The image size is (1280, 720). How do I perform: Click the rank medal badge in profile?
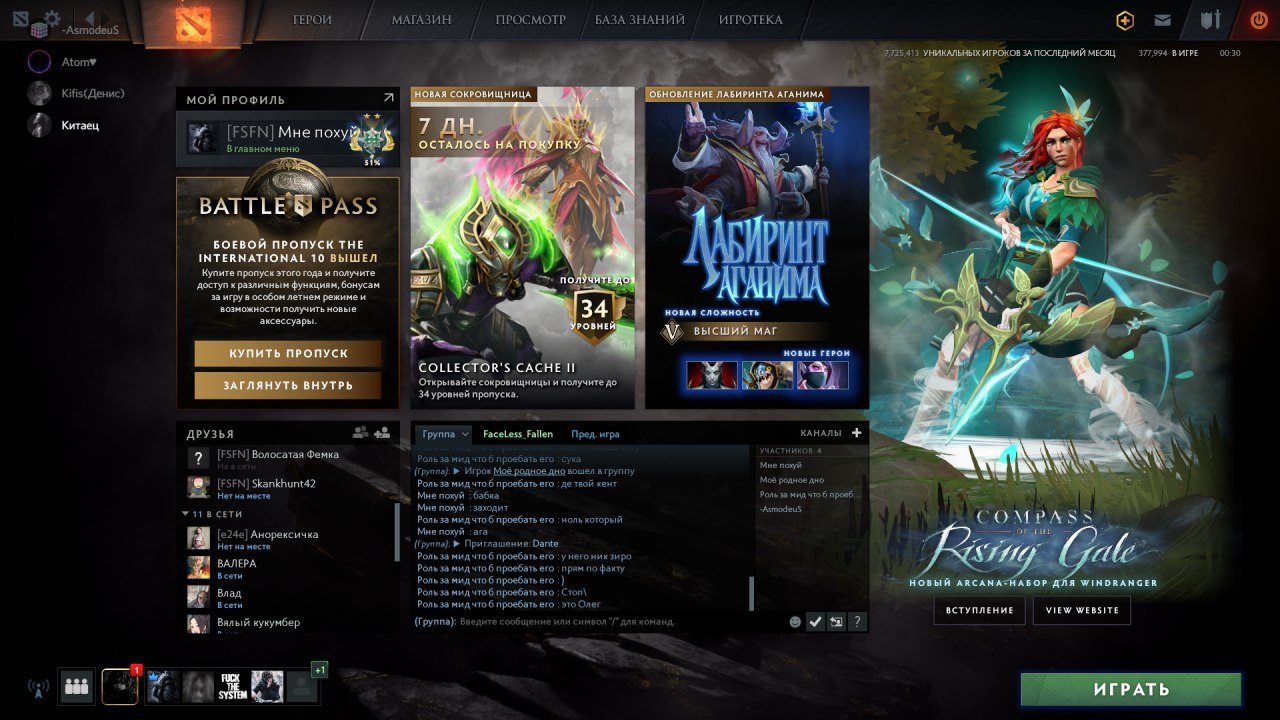pos(372,140)
